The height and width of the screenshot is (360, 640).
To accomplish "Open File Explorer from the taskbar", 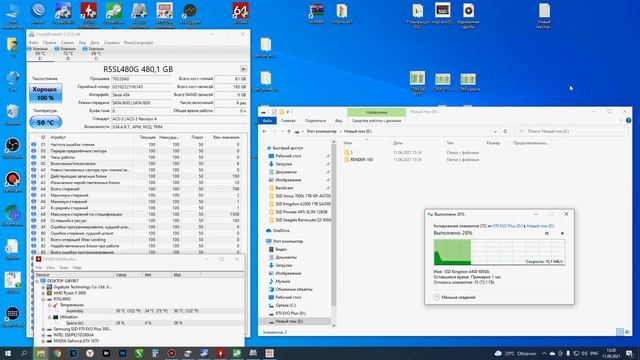I will (x=41, y=353).
